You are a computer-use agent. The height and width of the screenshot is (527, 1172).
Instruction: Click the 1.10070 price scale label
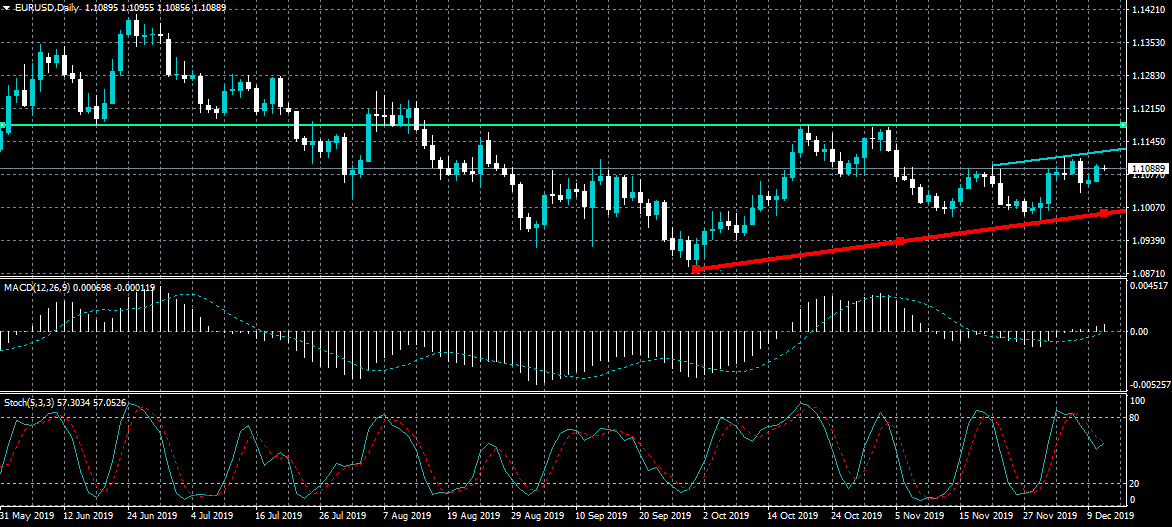click(x=1147, y=207)
